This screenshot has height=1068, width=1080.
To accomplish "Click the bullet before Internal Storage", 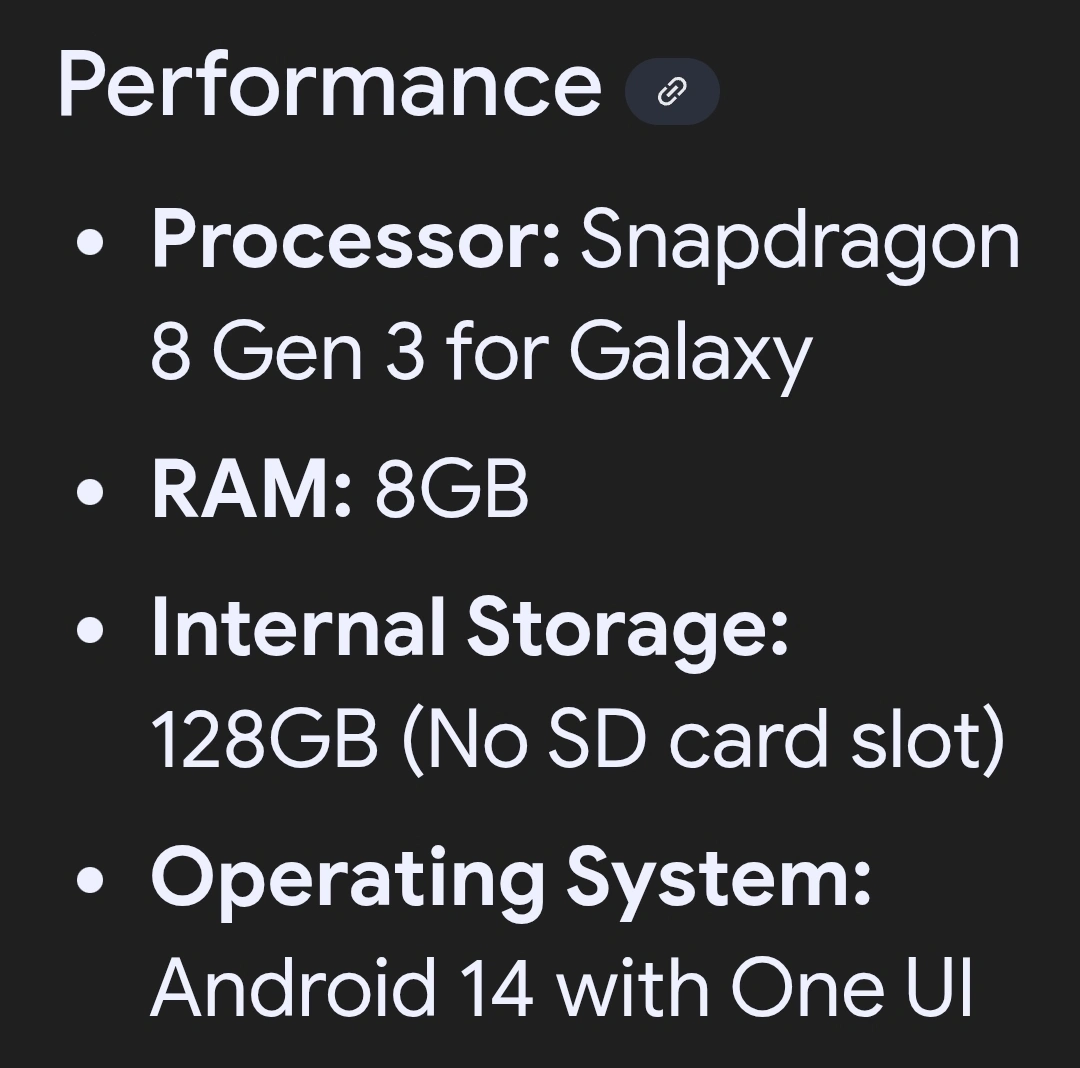I will pos(90,629).
